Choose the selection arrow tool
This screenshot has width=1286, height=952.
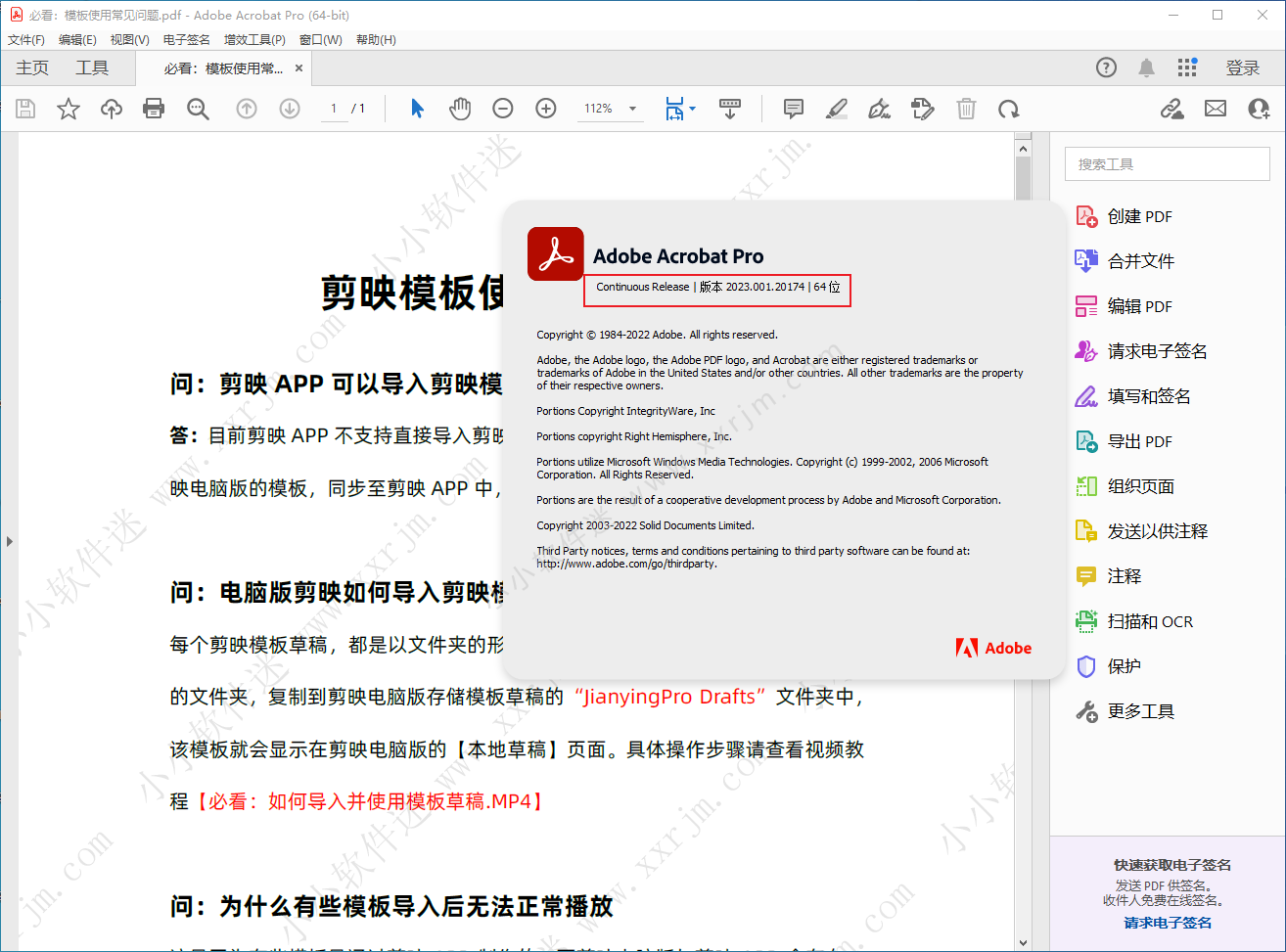[417, 109]
